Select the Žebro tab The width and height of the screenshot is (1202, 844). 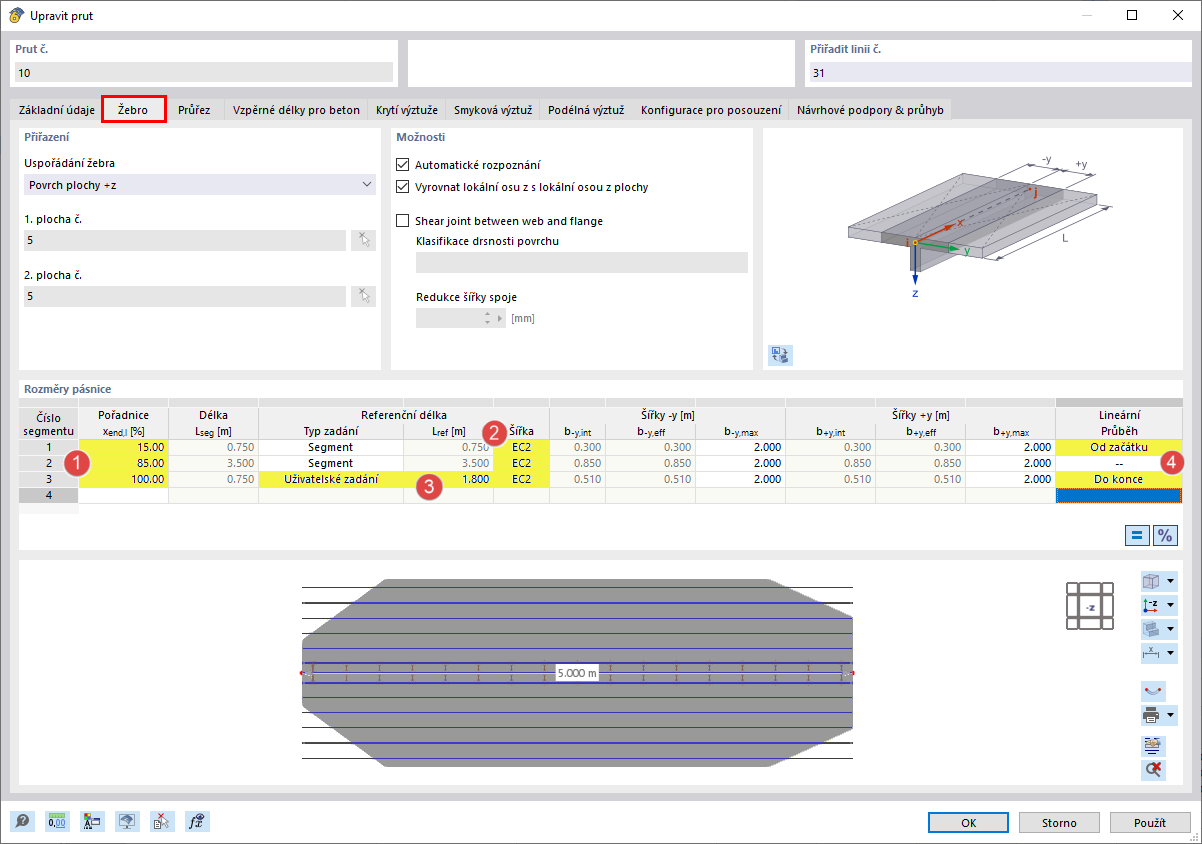coord(133,108)
